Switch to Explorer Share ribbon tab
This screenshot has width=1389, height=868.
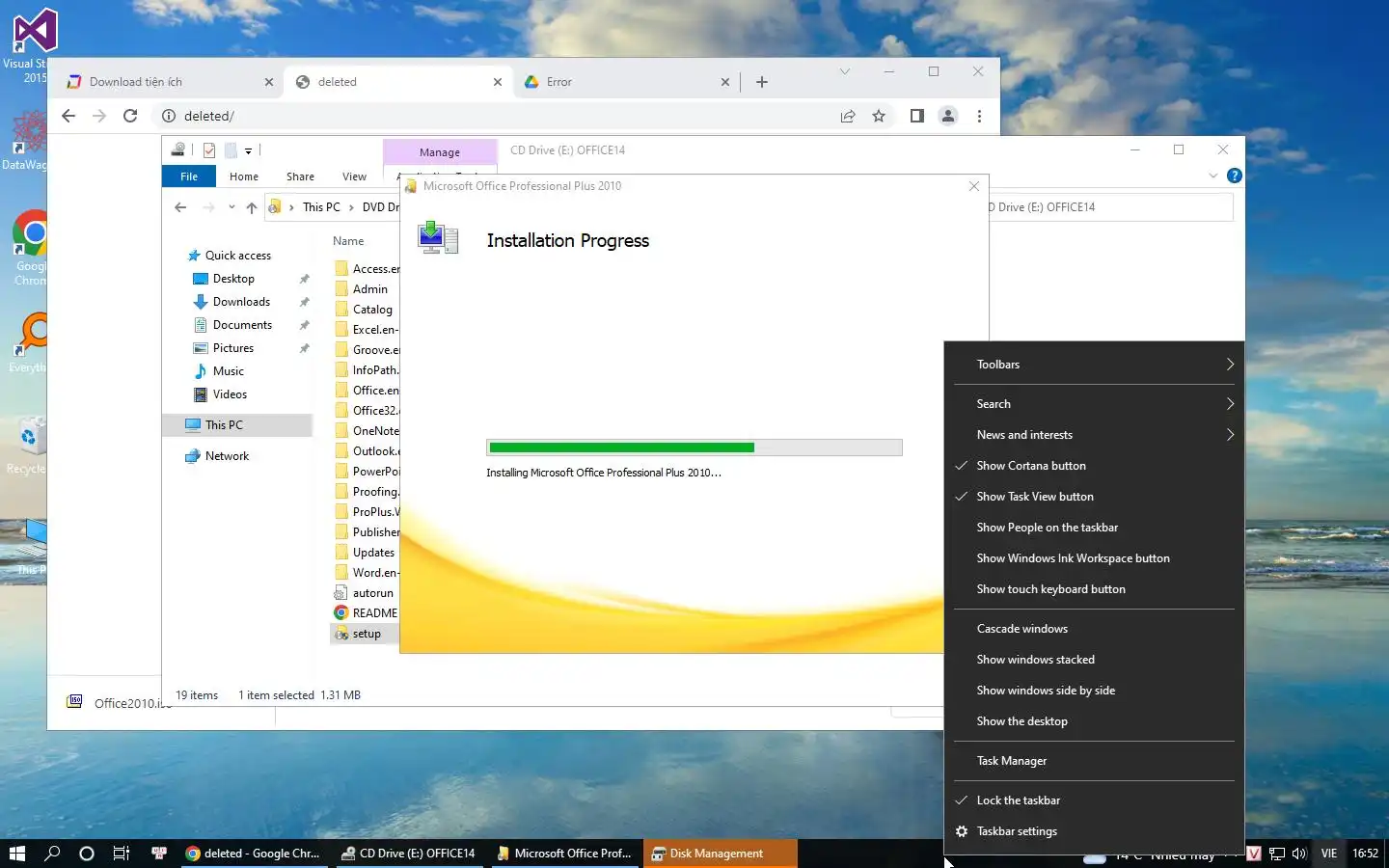pos(300,176)
